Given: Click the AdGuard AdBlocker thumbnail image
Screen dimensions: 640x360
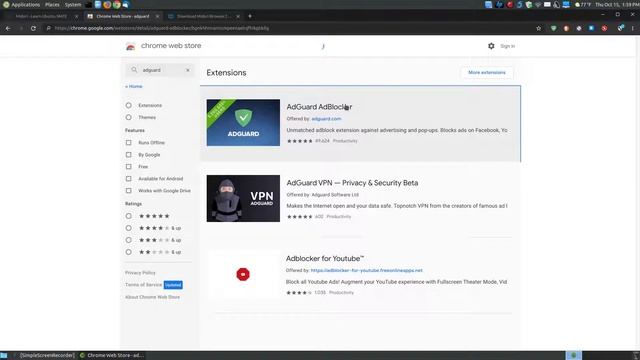Looking at the screenshot, I should pyautogui.click(x=243, y=122).
